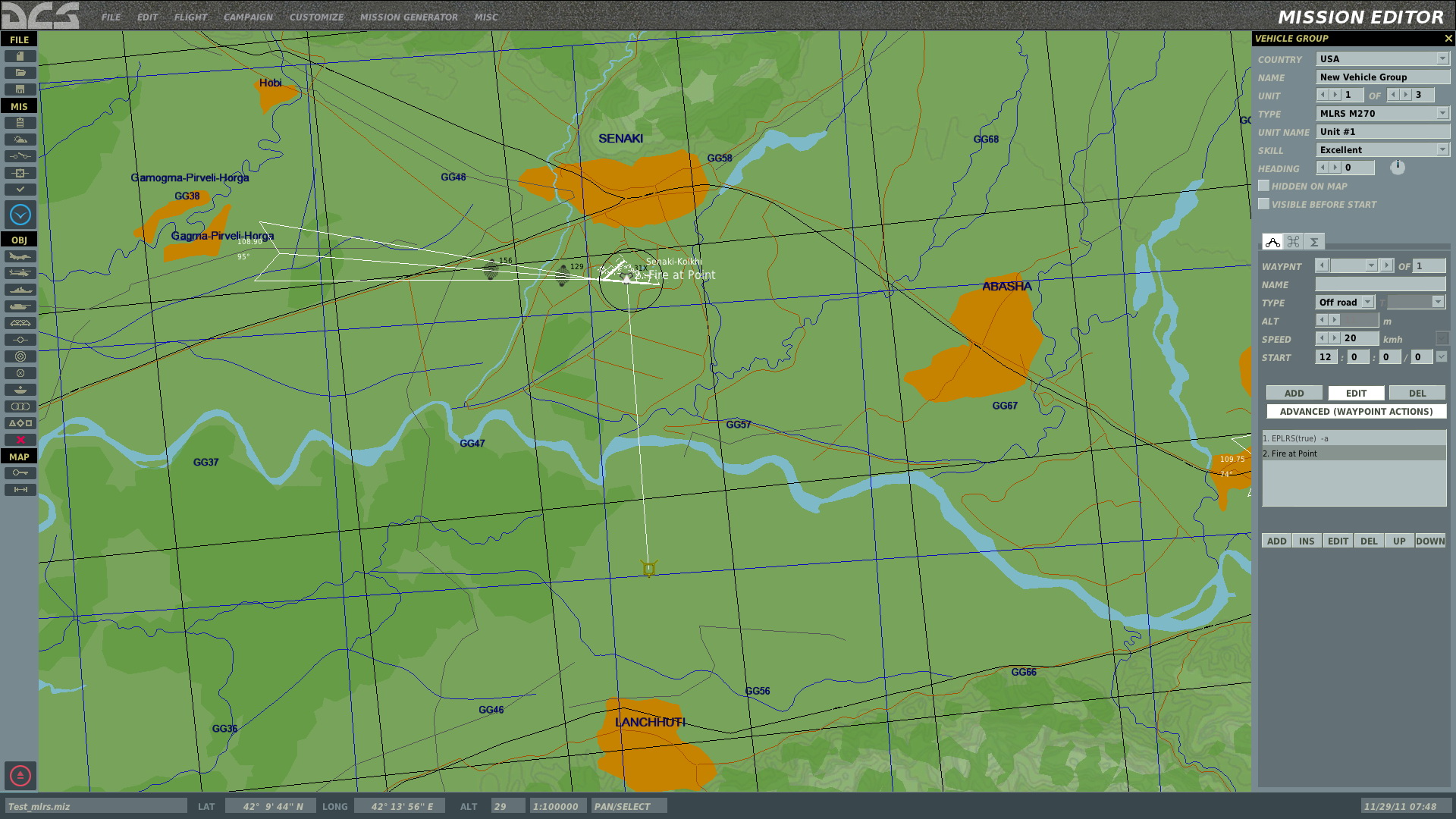Image resolution: width=1456 pixels, height=819 pixels.
Task: Click ADVANCED (WAYPOINT ACTIONS) button
Action: tap(1356, 411)
